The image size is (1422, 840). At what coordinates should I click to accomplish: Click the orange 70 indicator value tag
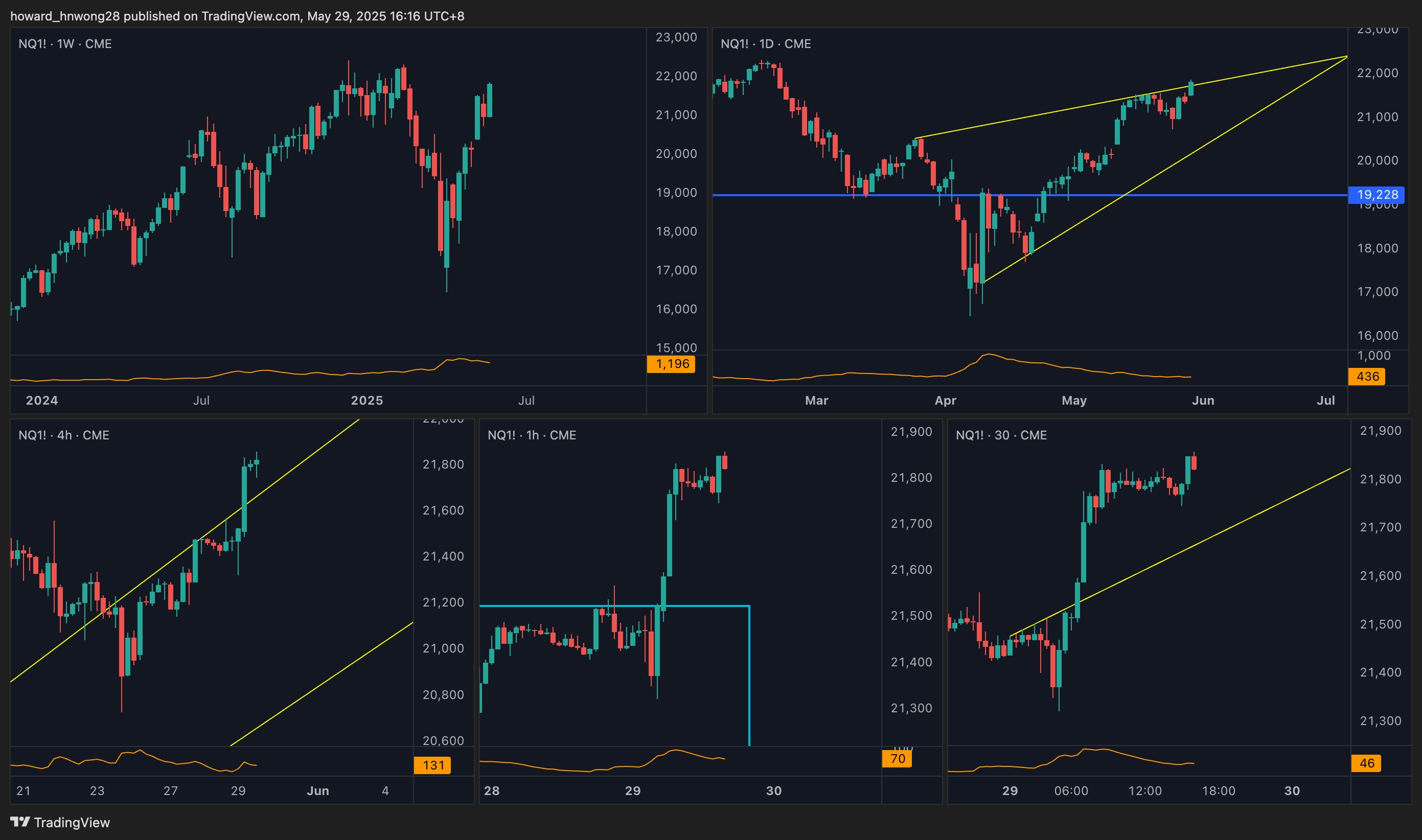[897, 758]
